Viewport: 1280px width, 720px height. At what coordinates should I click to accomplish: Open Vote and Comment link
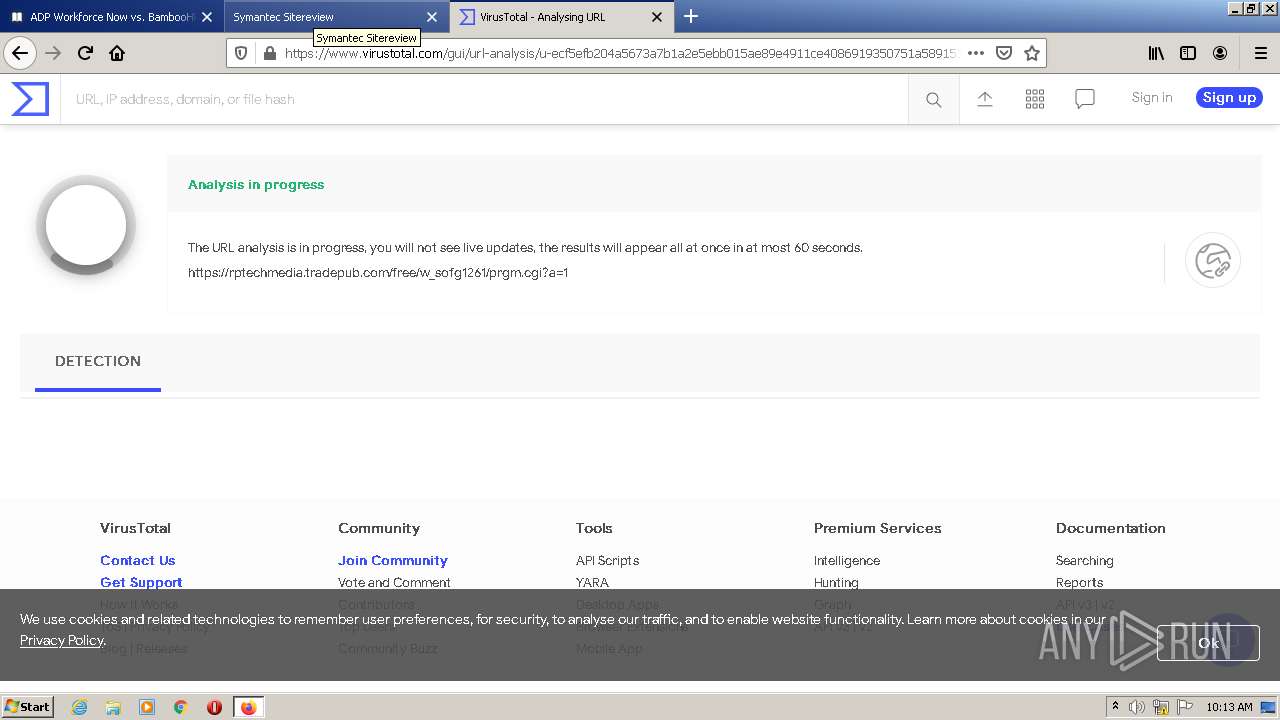pos(394,582)
